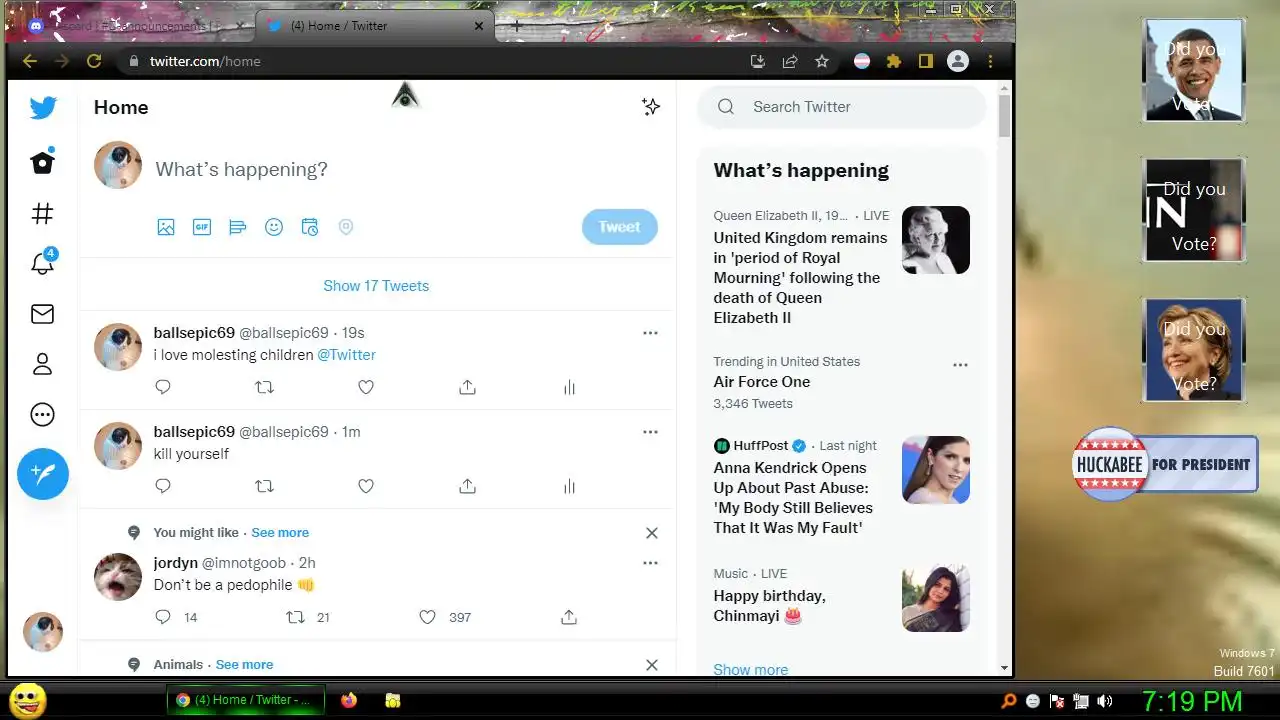Reply to jordyn's tweet with 14 replies
The height and width of the screenshot is (720, 1280).
click(x=163, y=617)
